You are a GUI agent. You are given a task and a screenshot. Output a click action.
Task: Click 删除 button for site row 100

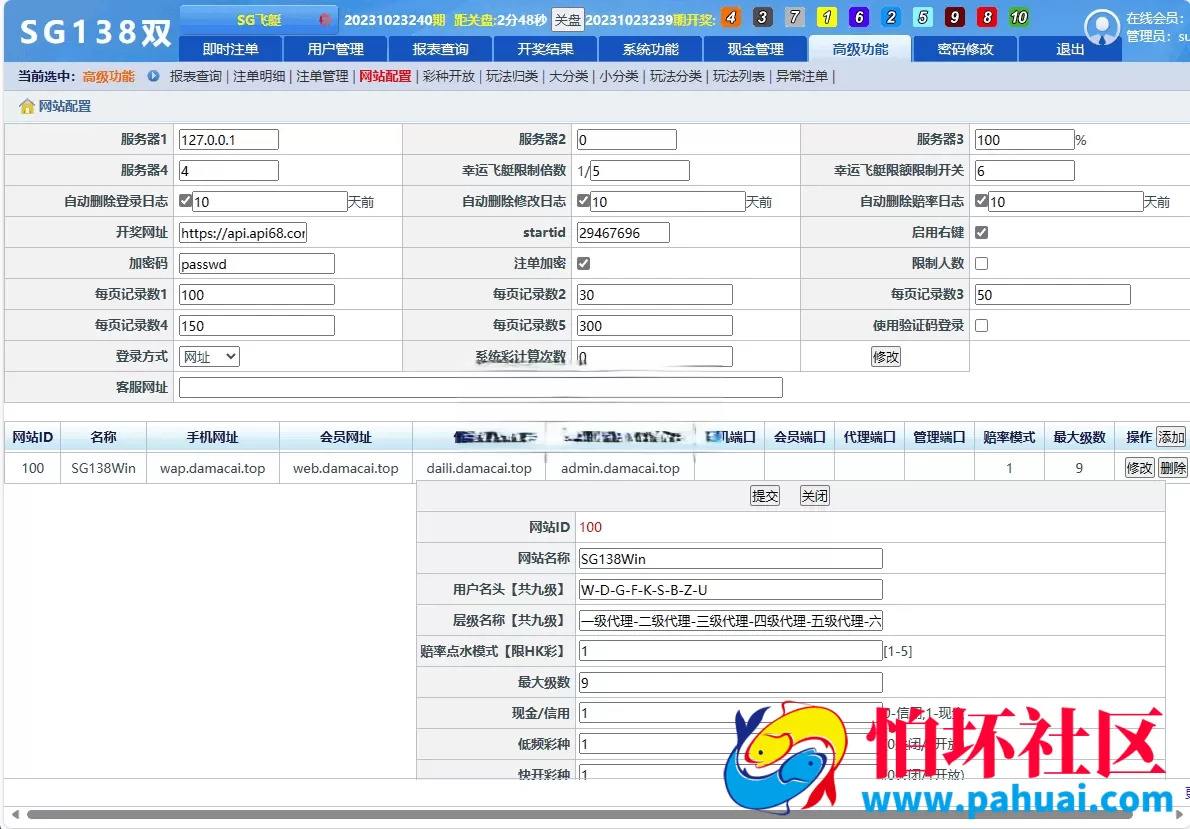[x=1173, y=468]
